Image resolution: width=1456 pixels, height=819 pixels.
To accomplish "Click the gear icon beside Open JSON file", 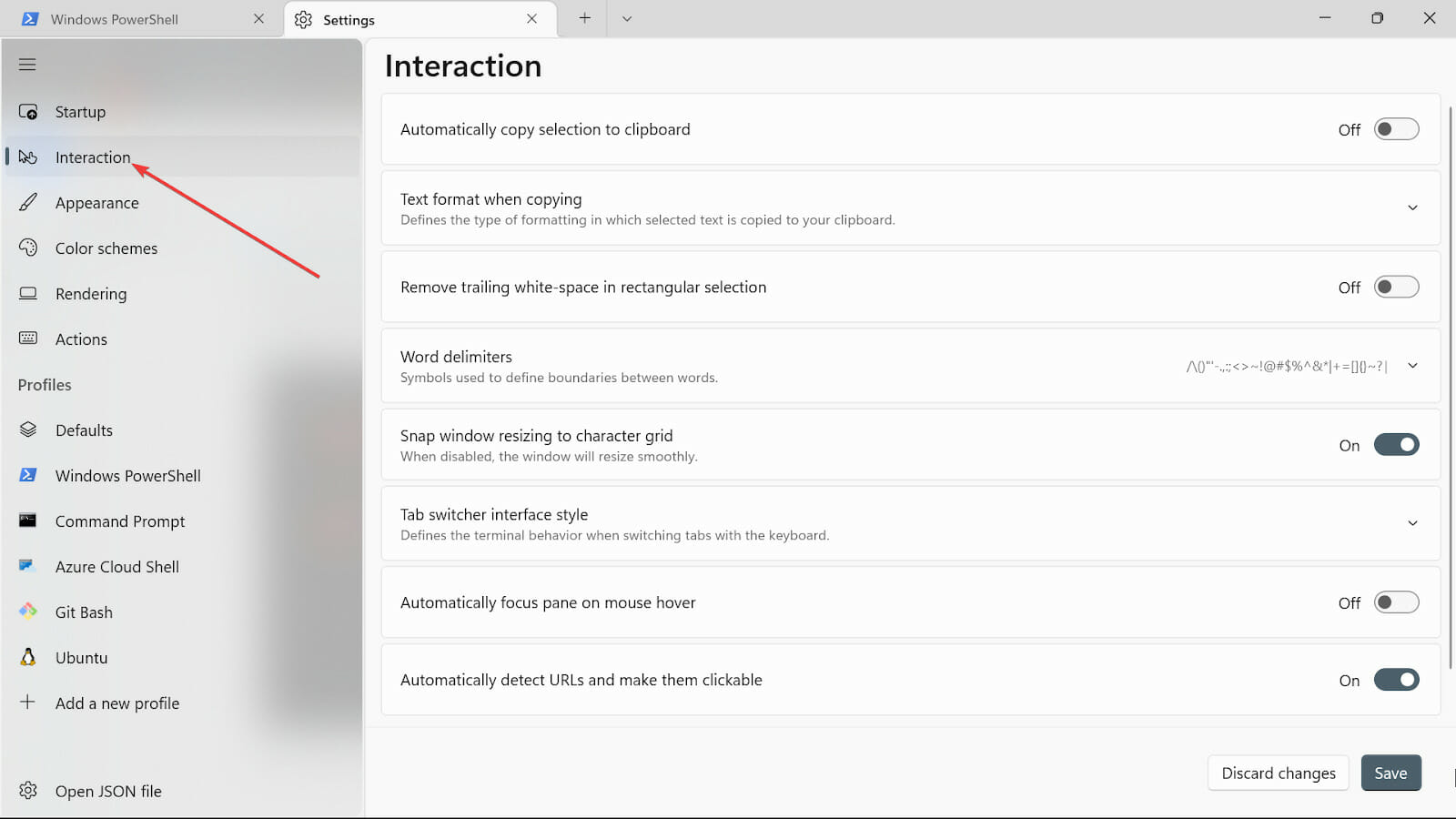I will coord(28,790).
